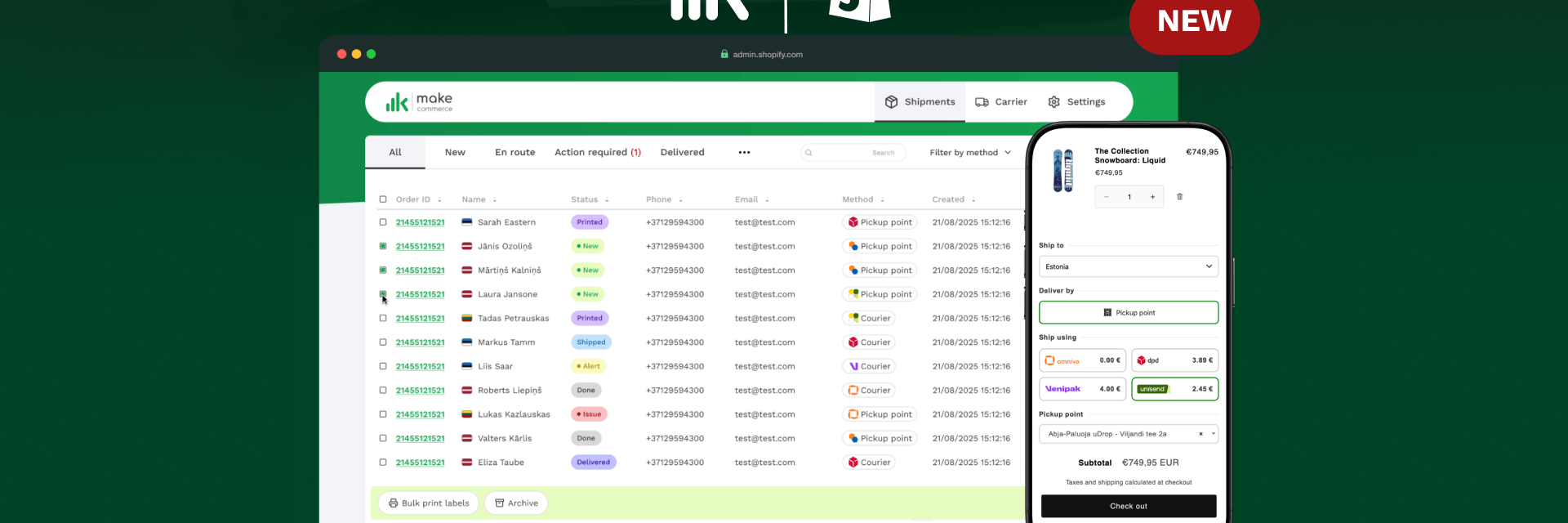Viewport: 1568px width, 523px height.
Task: Expand Ship to Estonia dropdown
Action: 1129,267
